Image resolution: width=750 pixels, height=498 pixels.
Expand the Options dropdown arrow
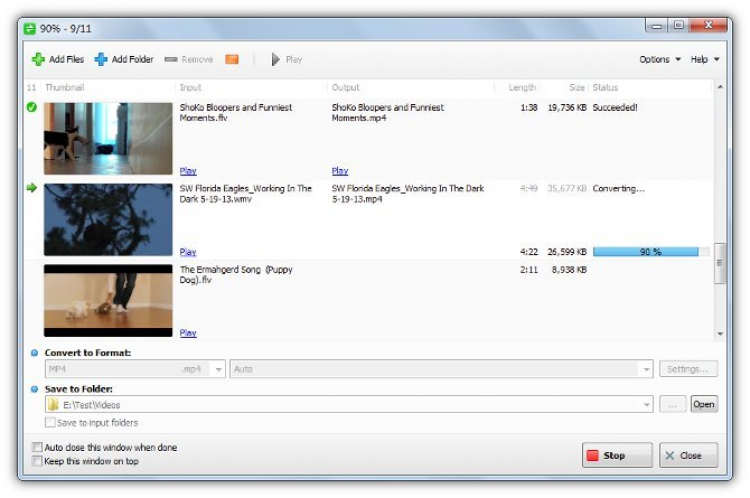(x=678, y=59)
